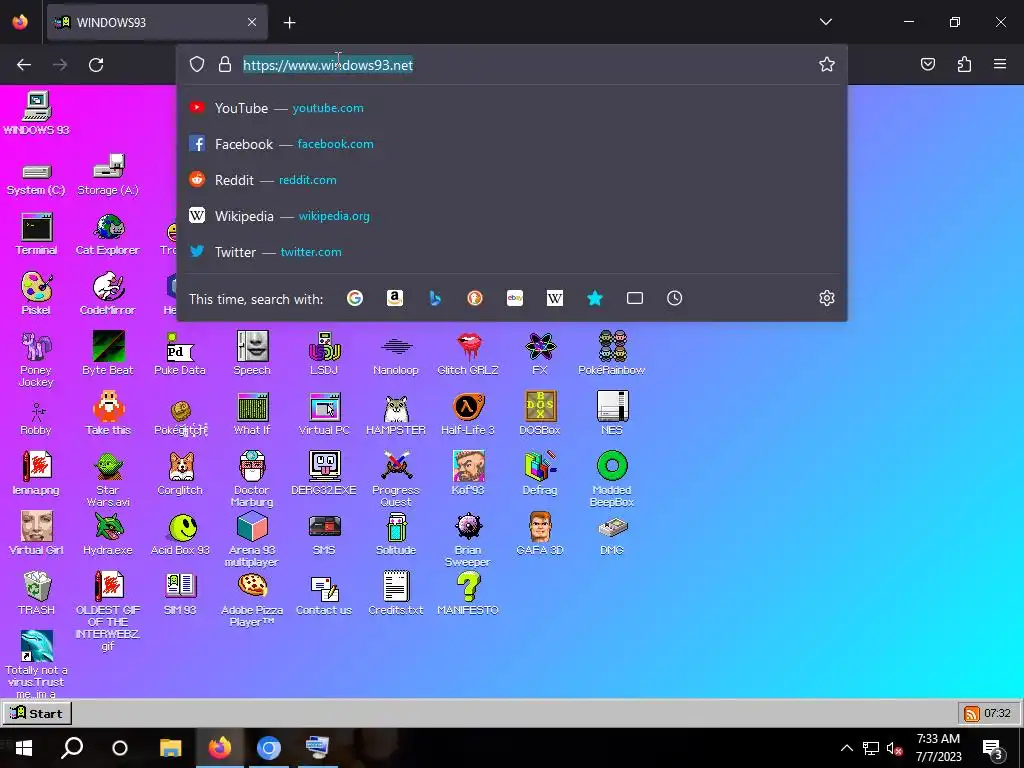
Task: Launch Nanoloop icon
Action: pyautogui.click(x=396, y=347)
